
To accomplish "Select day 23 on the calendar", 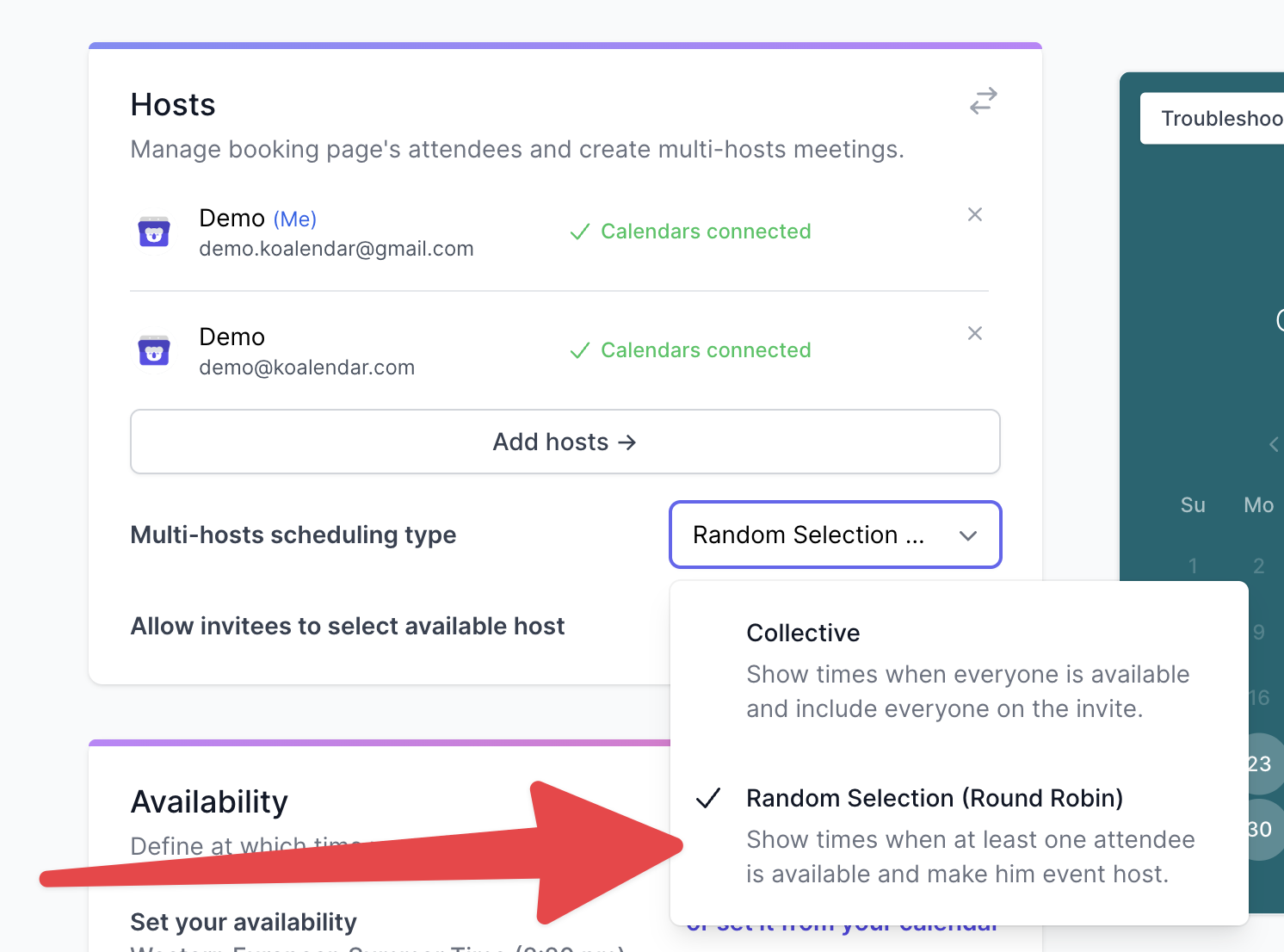I will 1260,763.
